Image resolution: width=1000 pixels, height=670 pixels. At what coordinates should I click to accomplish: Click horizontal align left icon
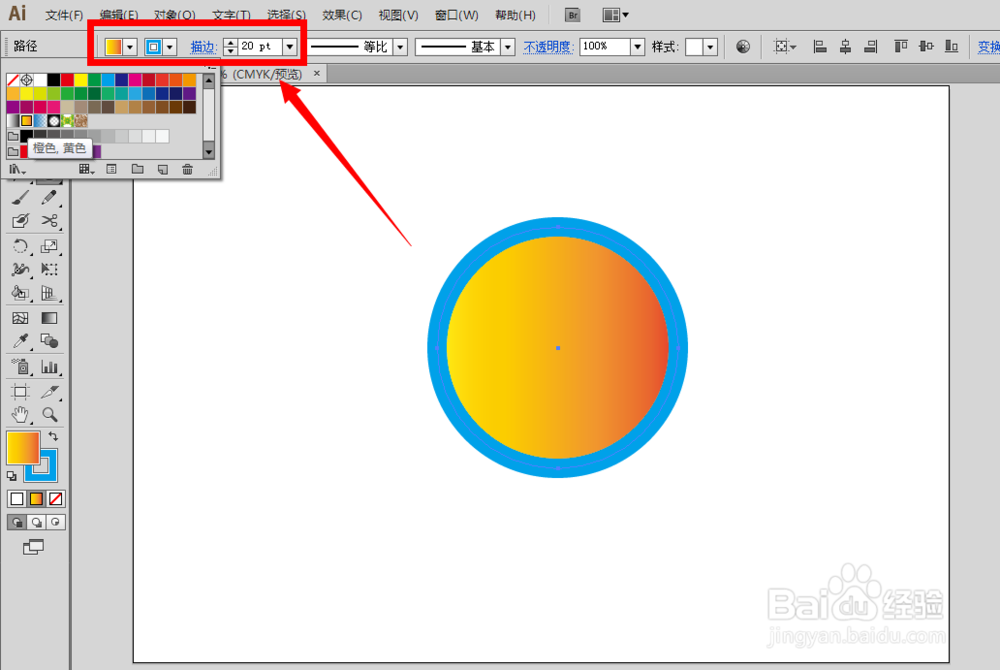pos(820,47)
